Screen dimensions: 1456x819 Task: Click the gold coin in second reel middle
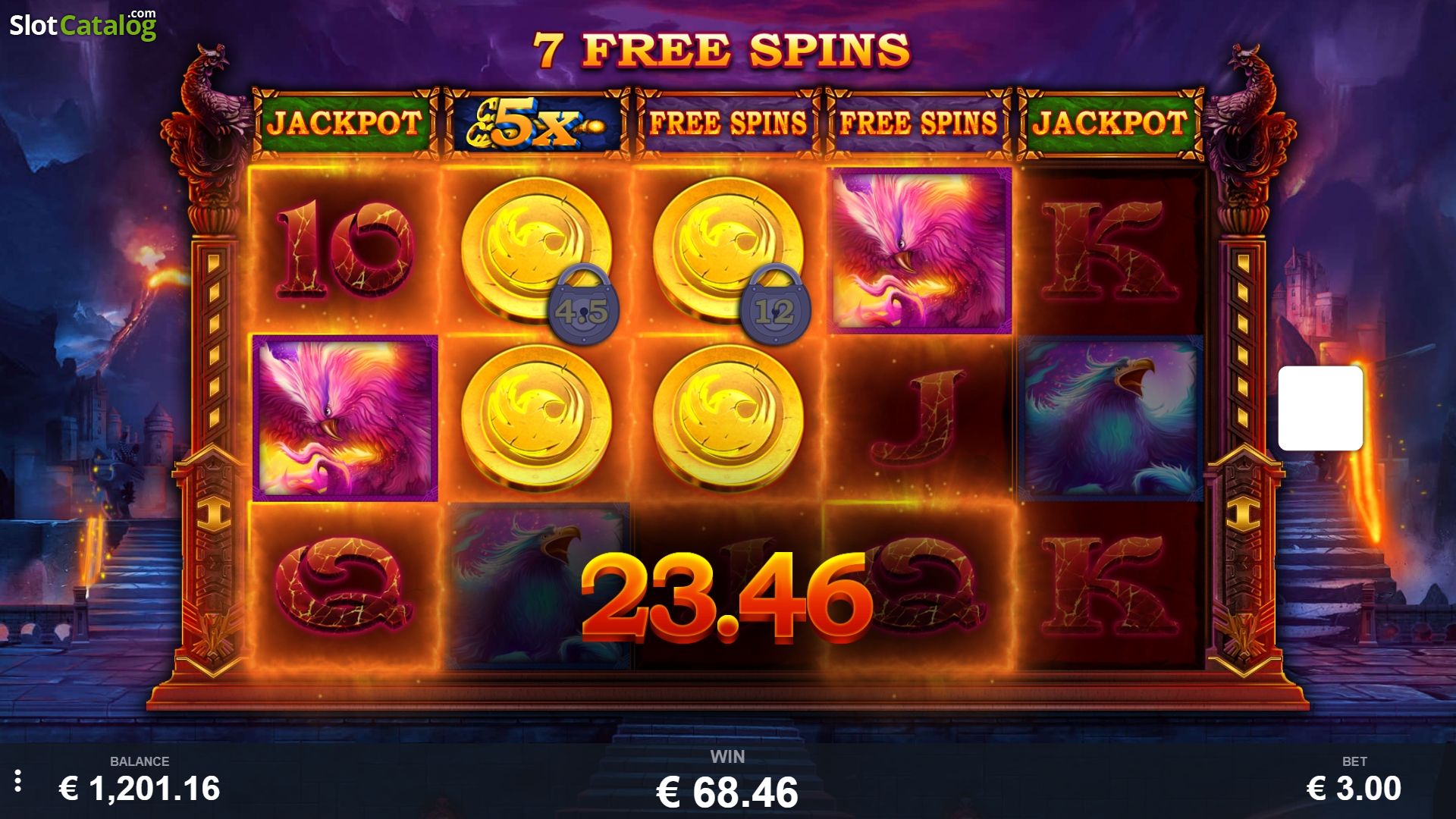536,418
